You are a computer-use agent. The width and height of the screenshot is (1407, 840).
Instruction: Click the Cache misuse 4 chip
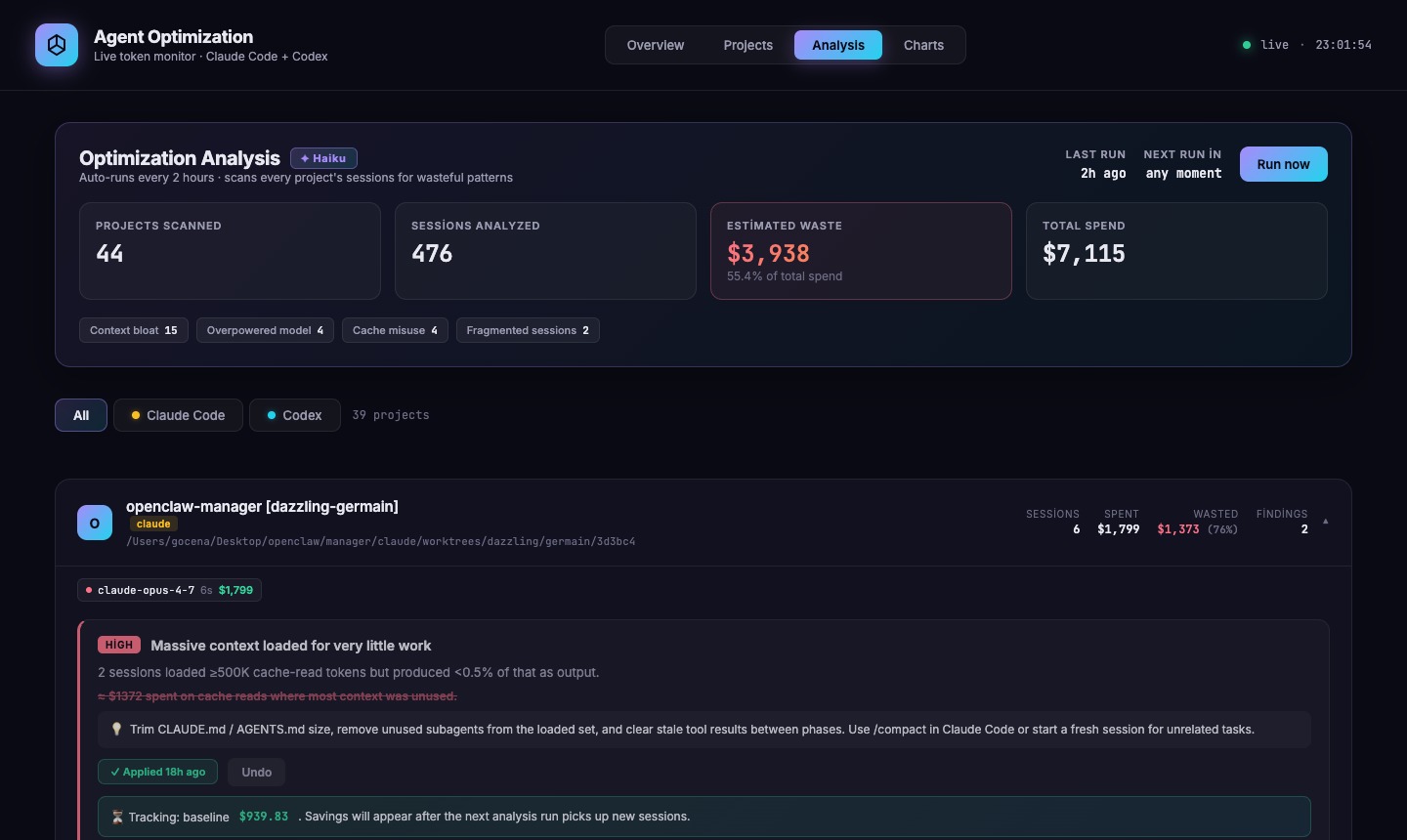pyautogui.click(x=395, y=330)
